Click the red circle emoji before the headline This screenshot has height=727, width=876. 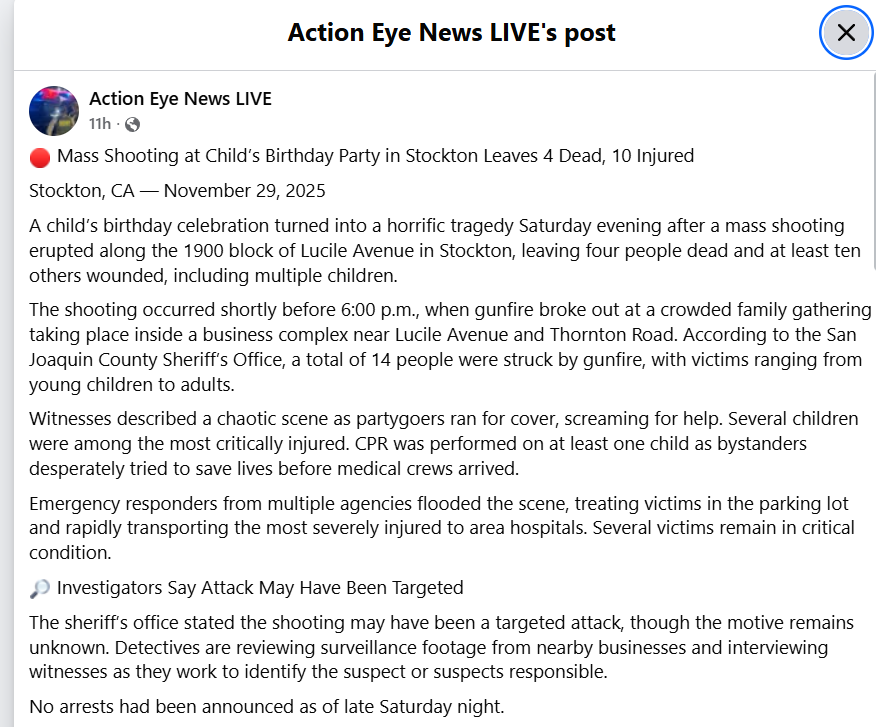[40, 156]
